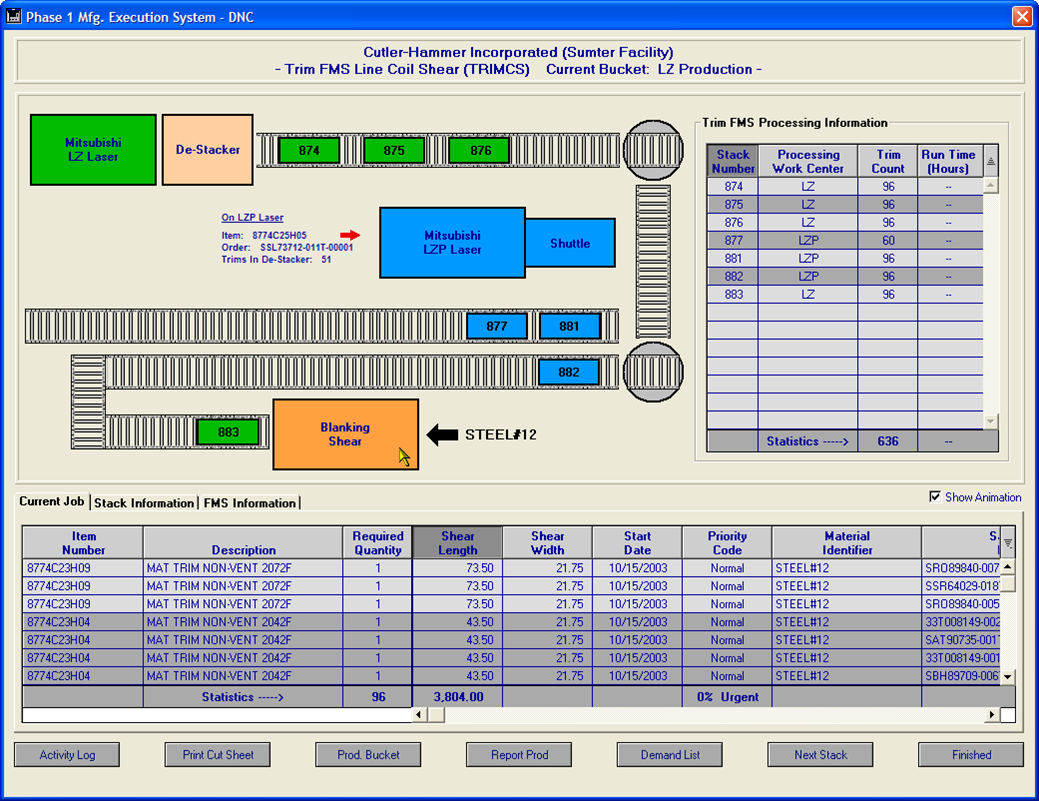Select stack 881 row in processing table
Image resolution: width=1039 pixels, height=801 pixels.
845,258
